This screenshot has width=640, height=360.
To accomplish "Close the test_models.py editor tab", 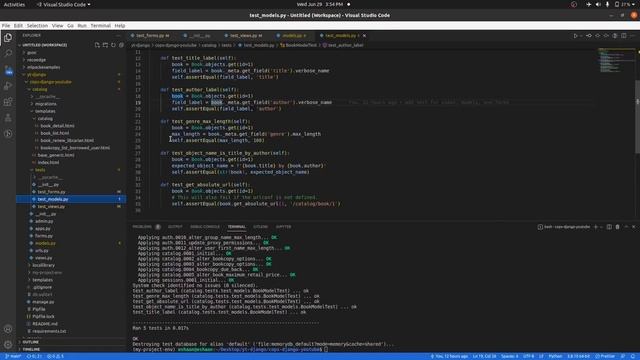I will point(364,36).
